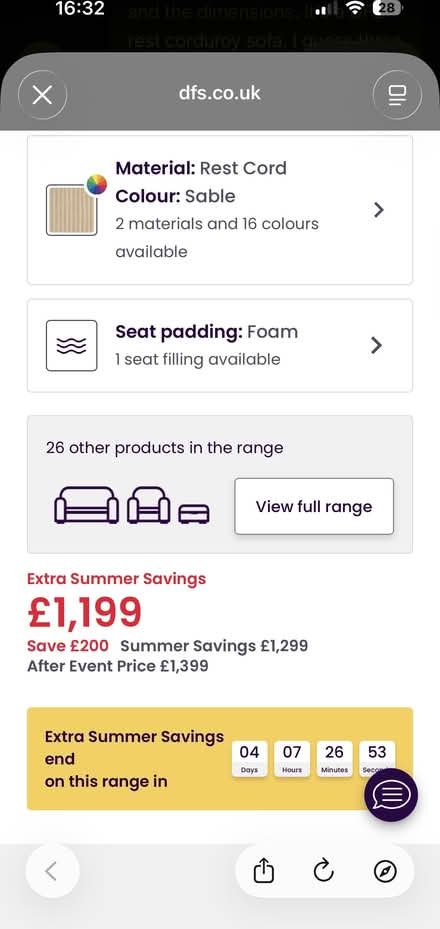This screenshot has height=929, width=440.
Task: Reload the page with refresh icon
Action: coord(324,871)
